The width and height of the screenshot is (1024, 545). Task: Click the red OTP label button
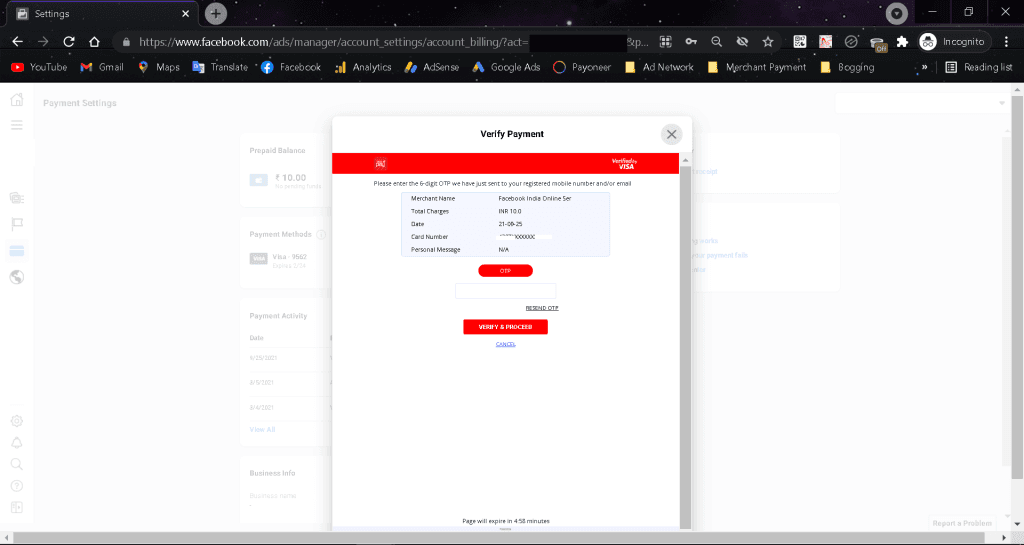(x=505, y=271)
